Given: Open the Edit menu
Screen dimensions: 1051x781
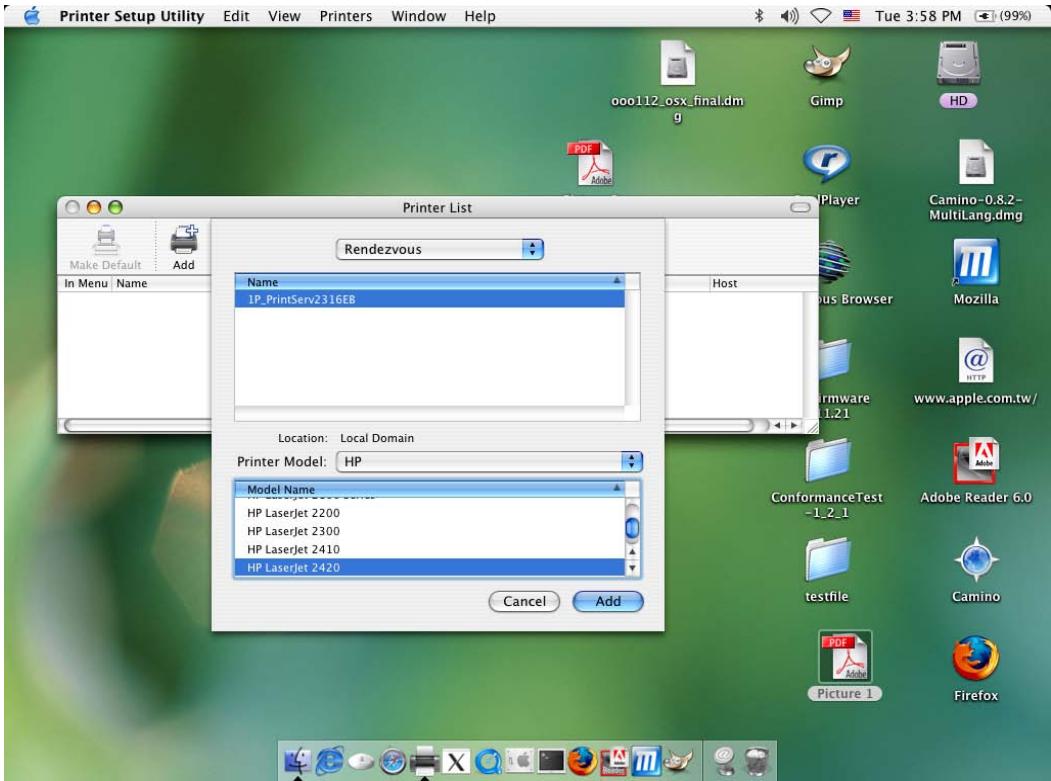Looking at the screenshot, I should [x=236, y=16].
